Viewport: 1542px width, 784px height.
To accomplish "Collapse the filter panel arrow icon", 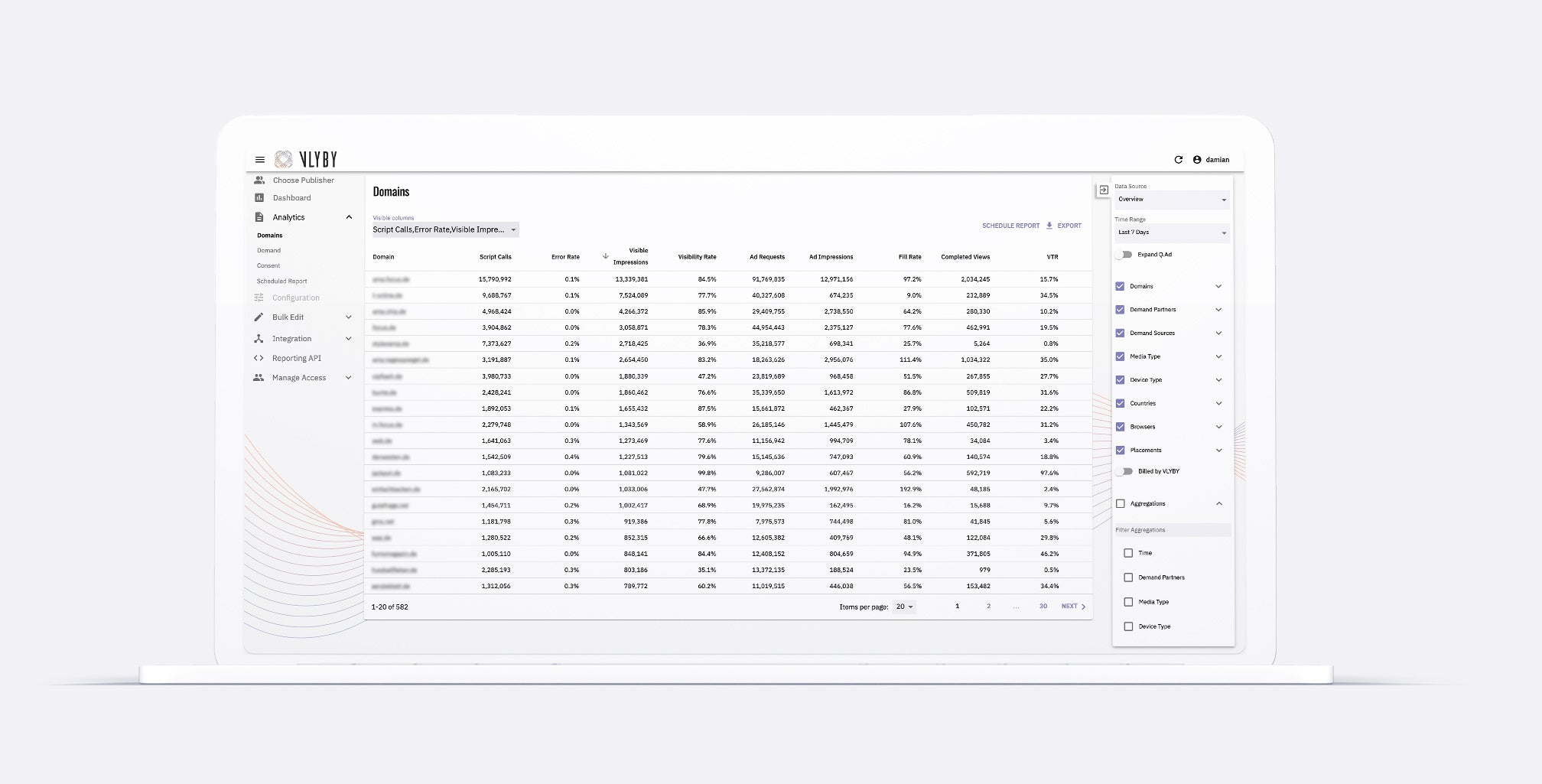I will (x=1103, y=190).
